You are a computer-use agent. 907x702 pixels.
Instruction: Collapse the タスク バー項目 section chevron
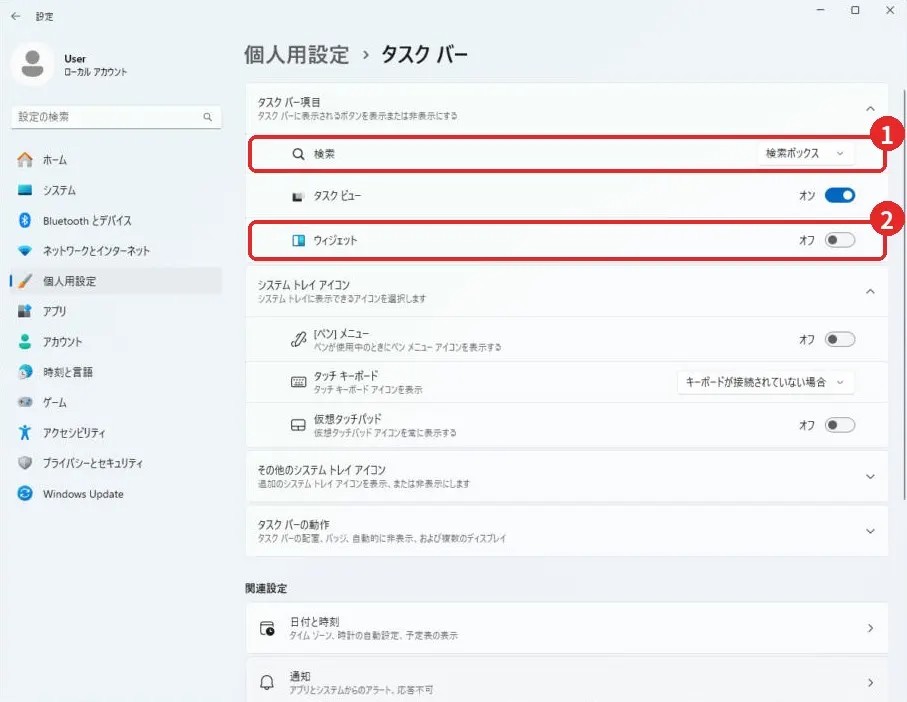870,109
